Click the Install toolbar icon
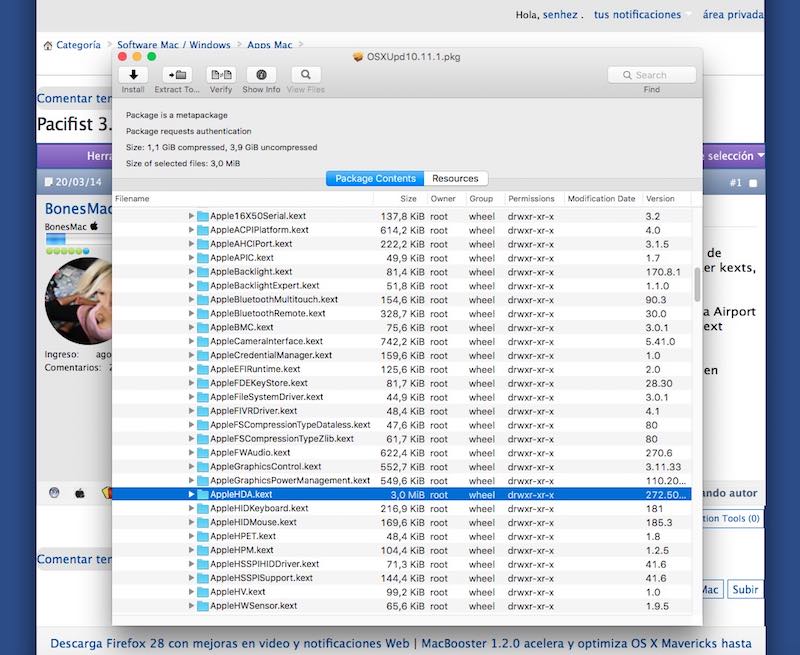Screen dimensions: 800x655 tap(133, 75)
